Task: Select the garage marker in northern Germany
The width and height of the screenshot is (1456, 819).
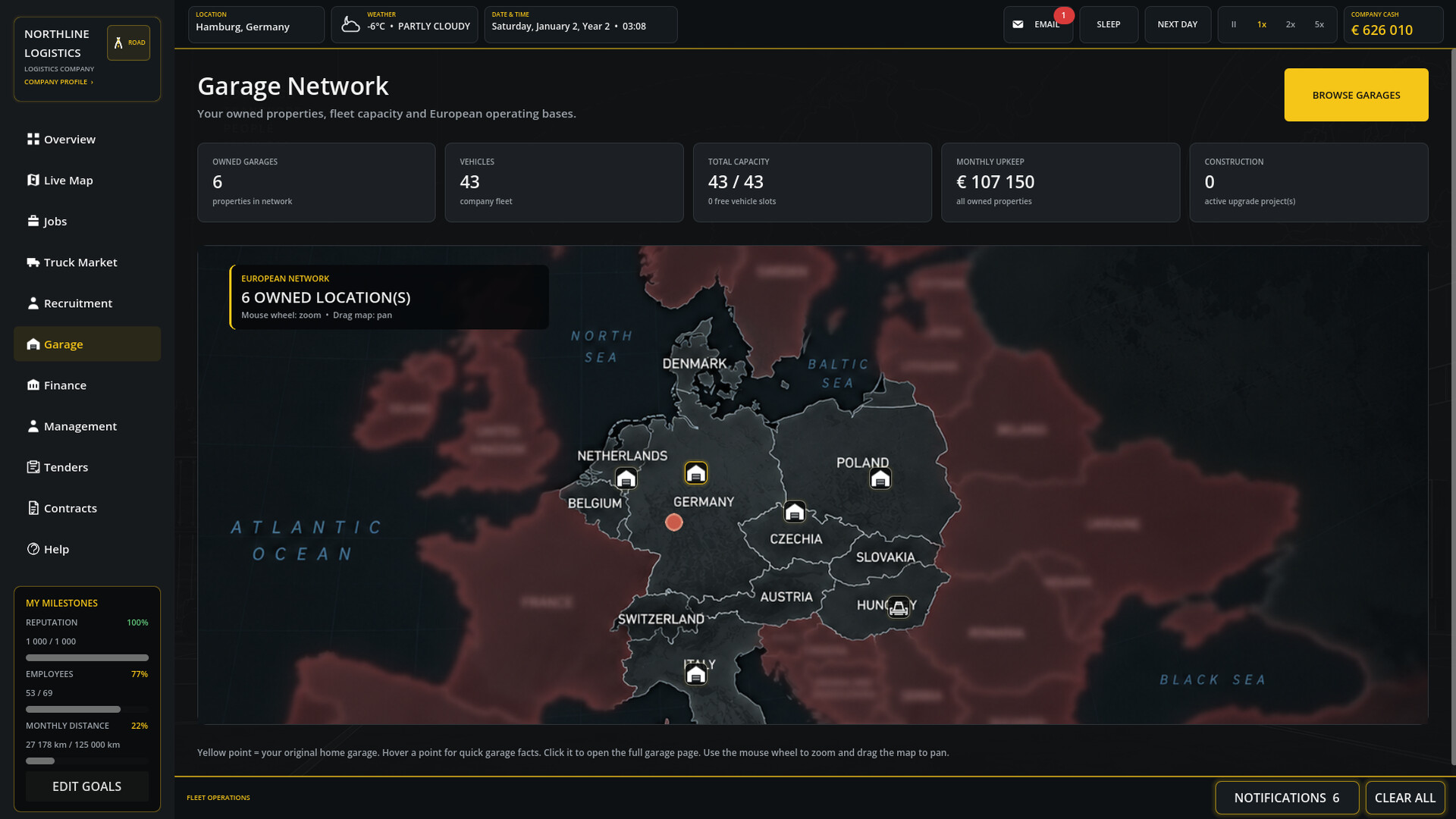Action: click(x=696, y=473)
